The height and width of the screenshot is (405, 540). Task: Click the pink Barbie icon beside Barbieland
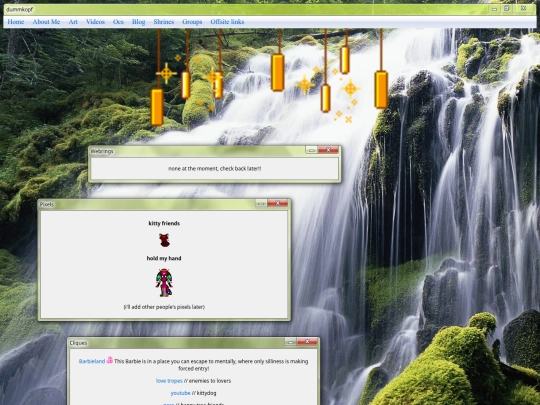click(x=110, y=360)
